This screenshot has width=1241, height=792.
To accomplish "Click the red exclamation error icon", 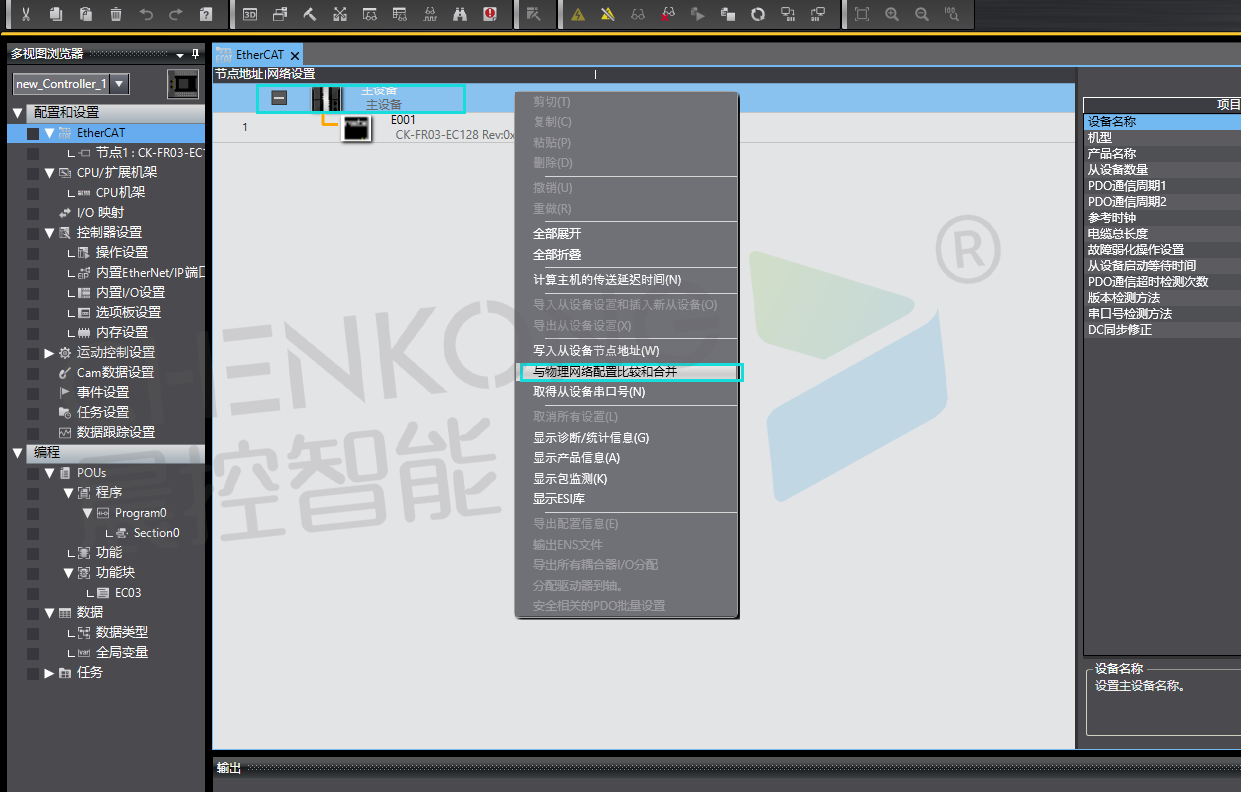I will click(490, 14).
